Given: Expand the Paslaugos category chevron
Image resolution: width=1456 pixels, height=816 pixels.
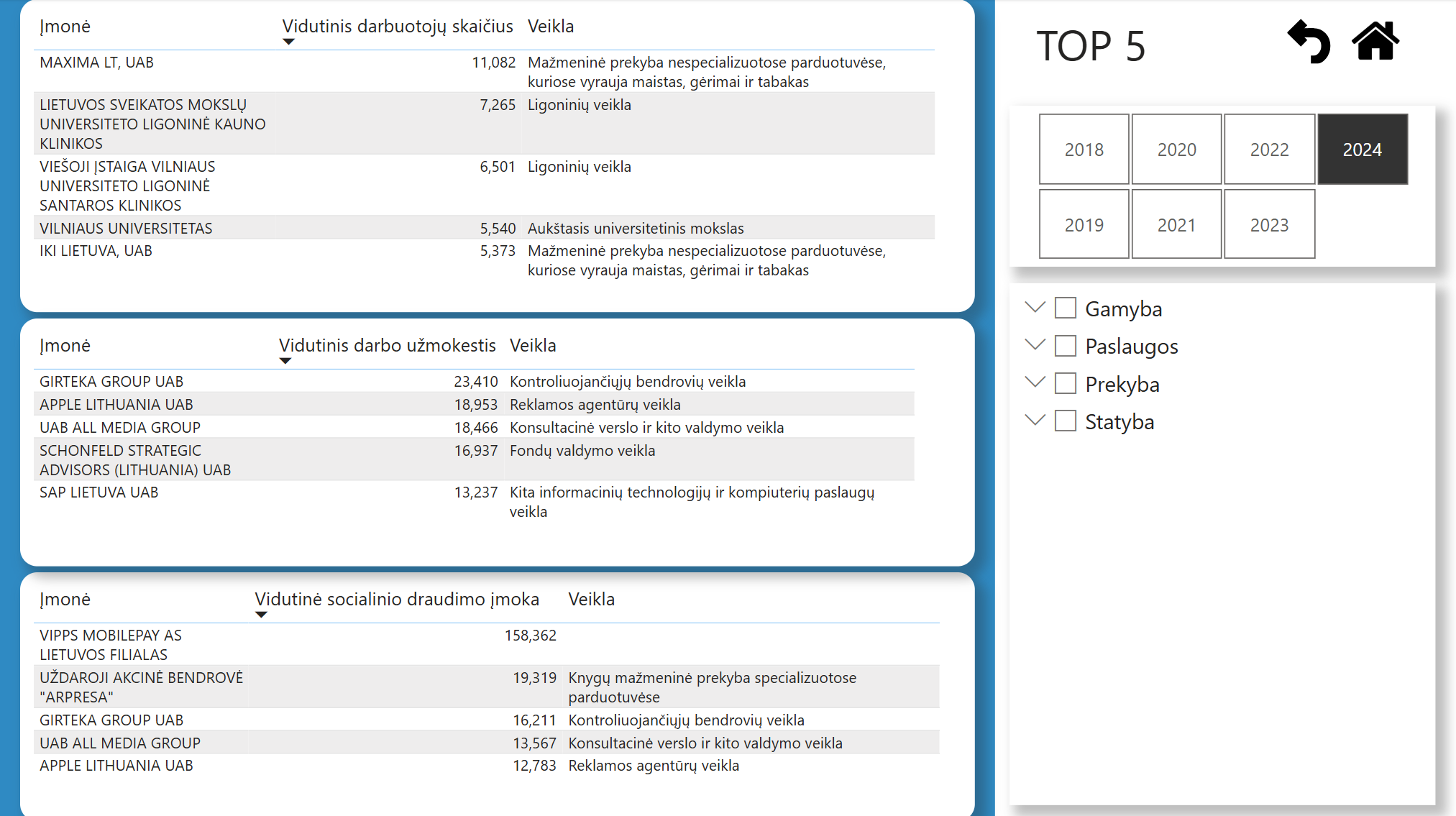Looking at the screenshot, I should click(1035, 345).
